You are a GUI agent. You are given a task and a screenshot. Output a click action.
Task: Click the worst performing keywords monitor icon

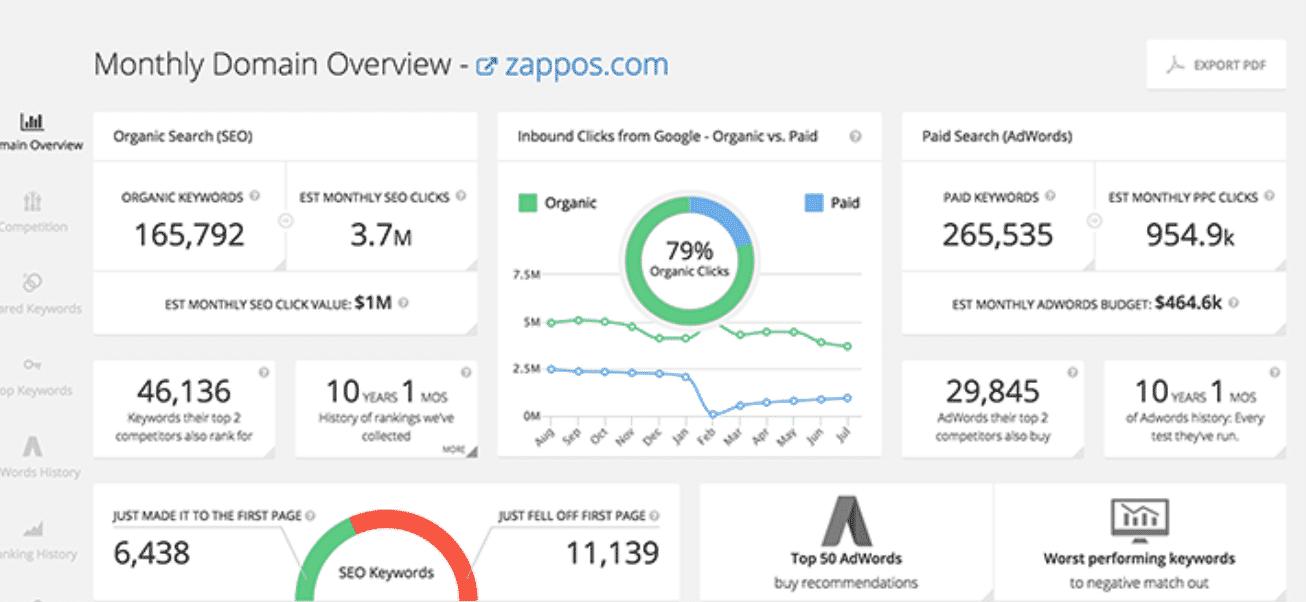(1139, 520)
